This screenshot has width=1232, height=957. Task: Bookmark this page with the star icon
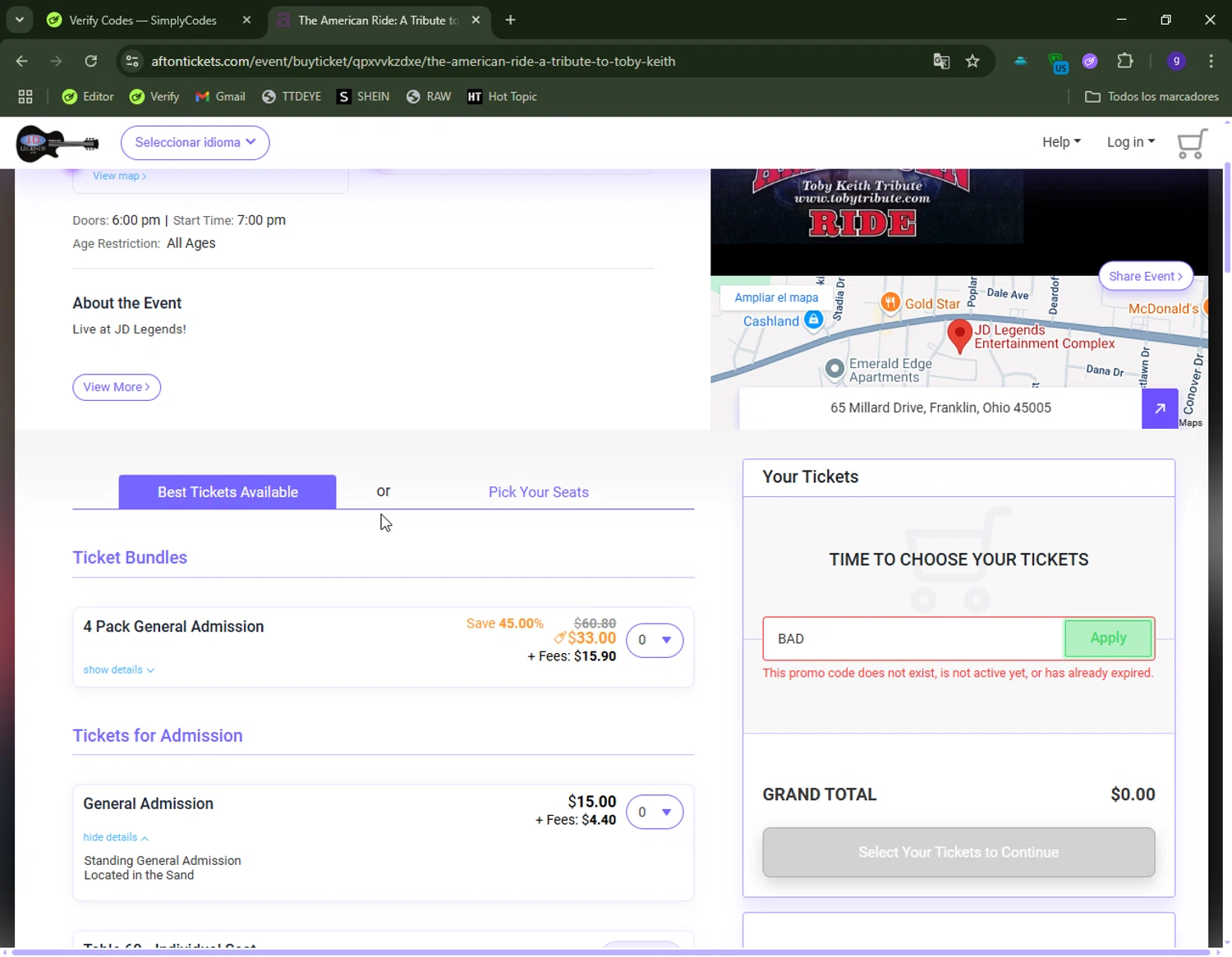(x=972, y=62)
